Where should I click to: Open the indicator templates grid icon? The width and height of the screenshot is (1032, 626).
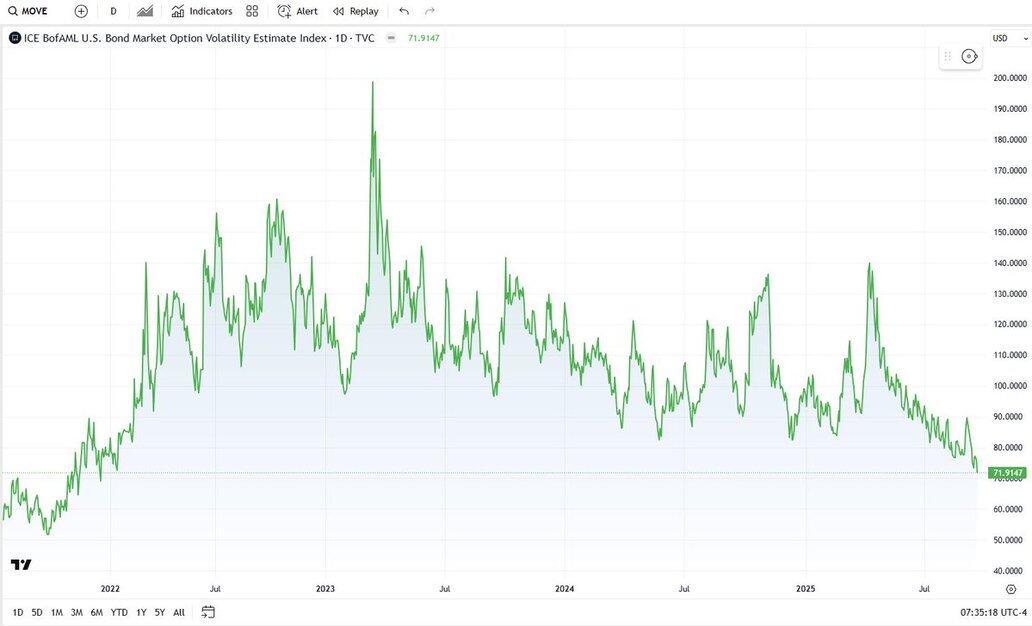click(252, 11)
